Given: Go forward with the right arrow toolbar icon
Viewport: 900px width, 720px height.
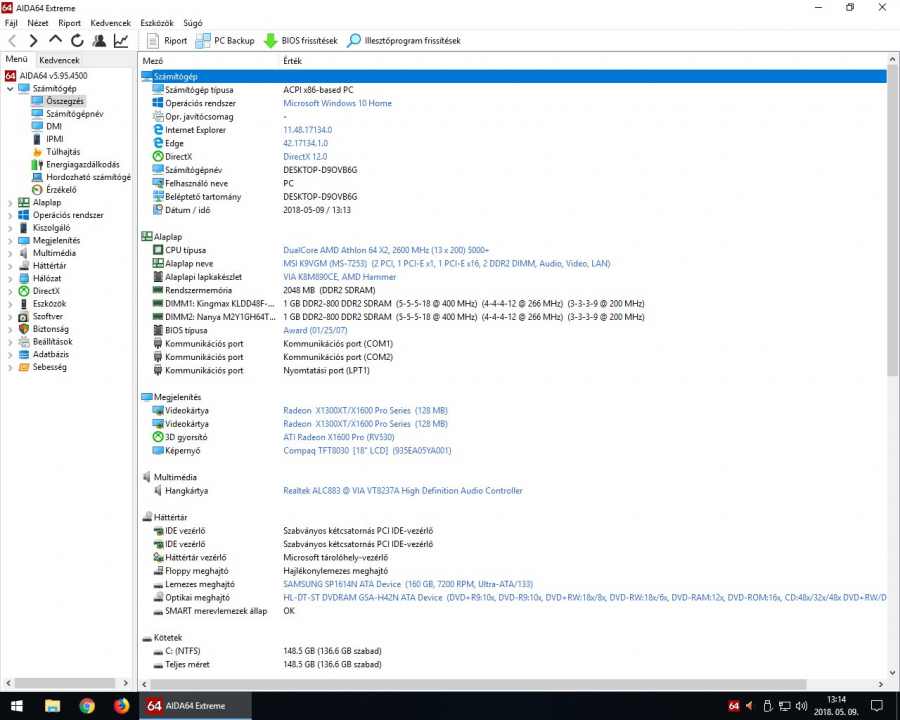Looking at the screenshot, I should point(33,41).
